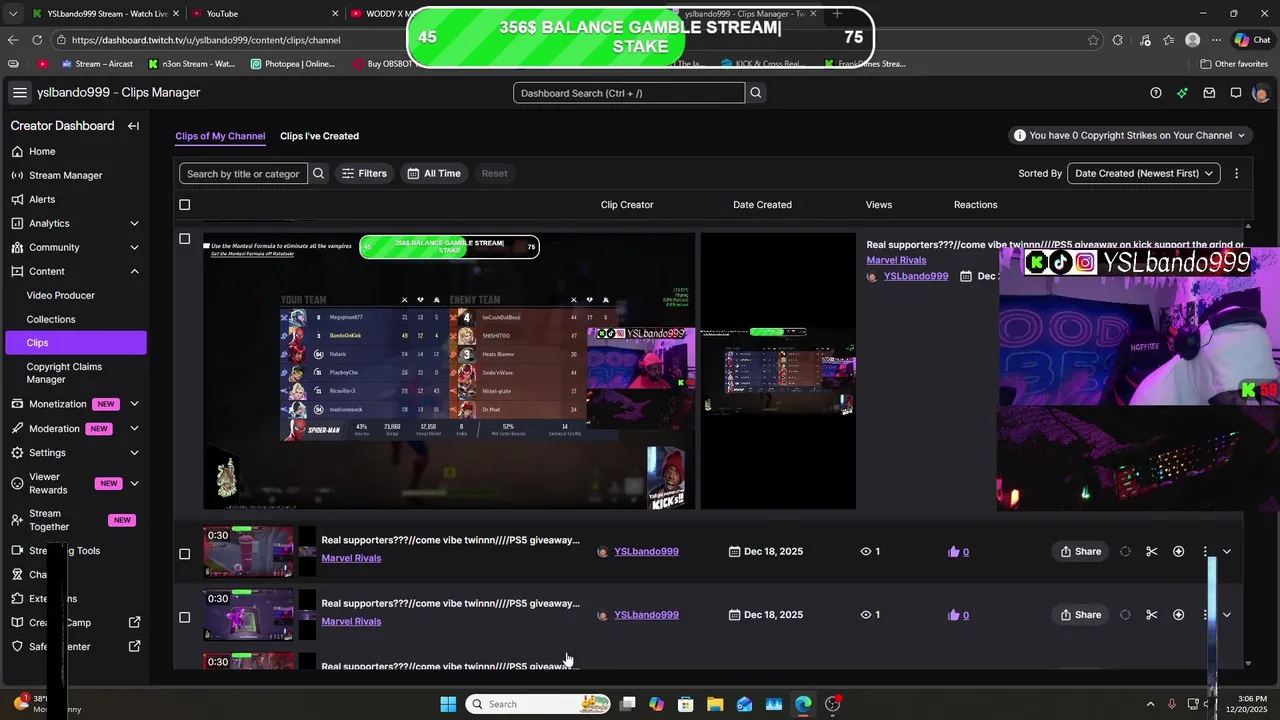Open Windows Start menu
This screenshot has width=1280, height=720.
tap(448, 704)
